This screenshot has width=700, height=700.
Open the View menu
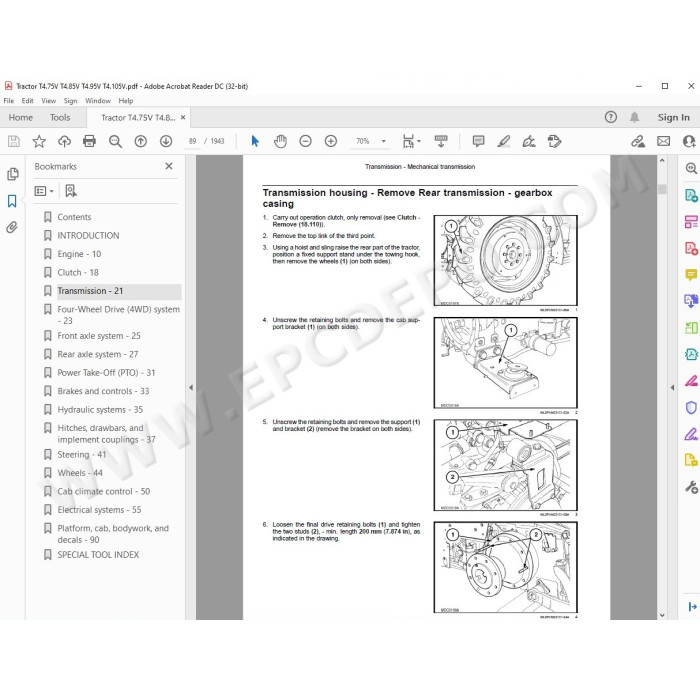[x=48, y=101]
